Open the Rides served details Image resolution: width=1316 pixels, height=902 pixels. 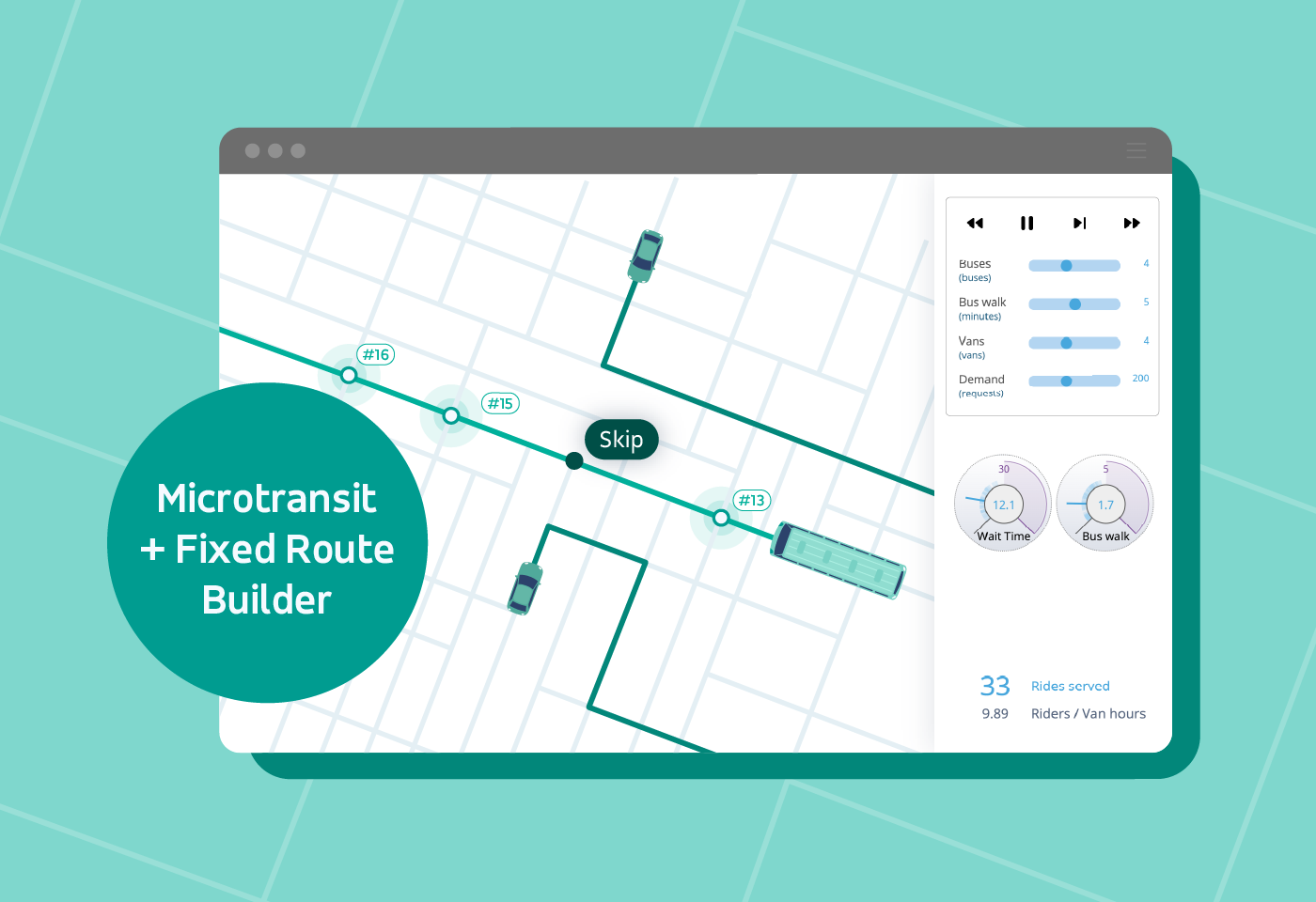click(1071, 686)
